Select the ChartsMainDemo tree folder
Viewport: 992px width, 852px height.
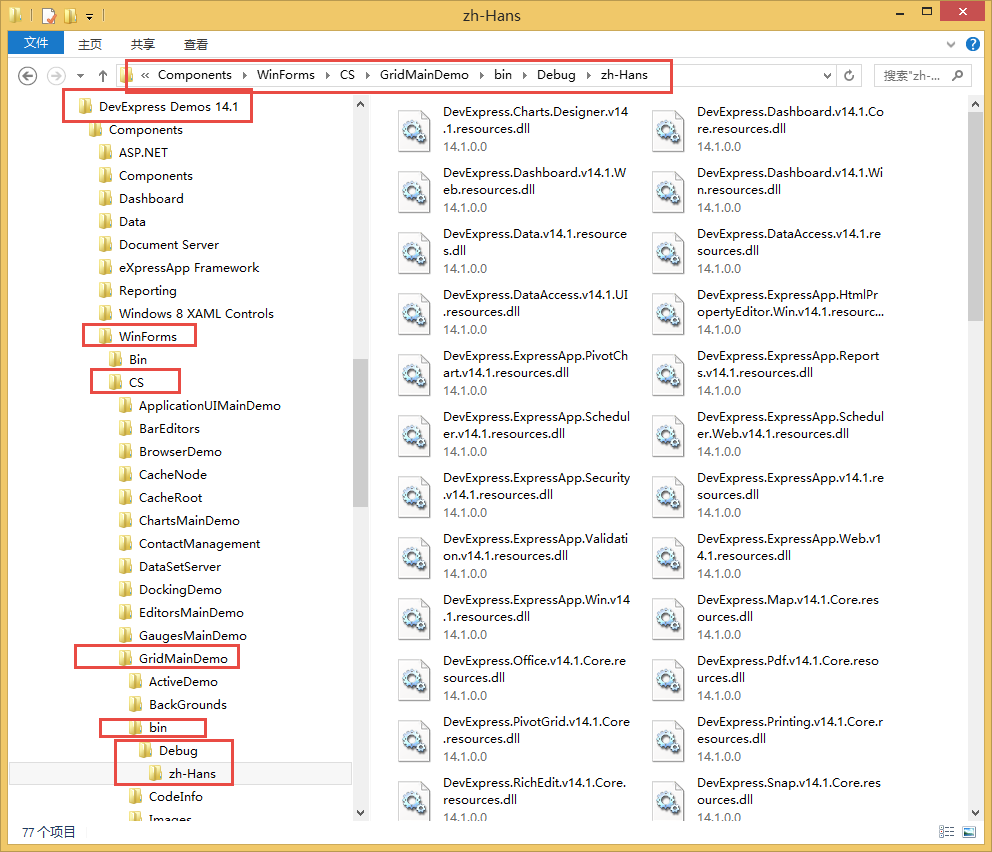(189, 521)
